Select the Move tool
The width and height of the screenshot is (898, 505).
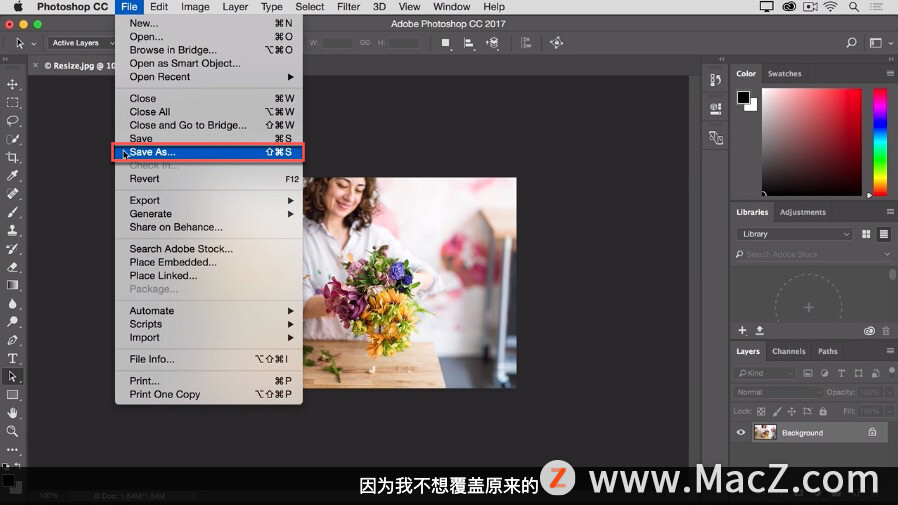coord(13,84)
